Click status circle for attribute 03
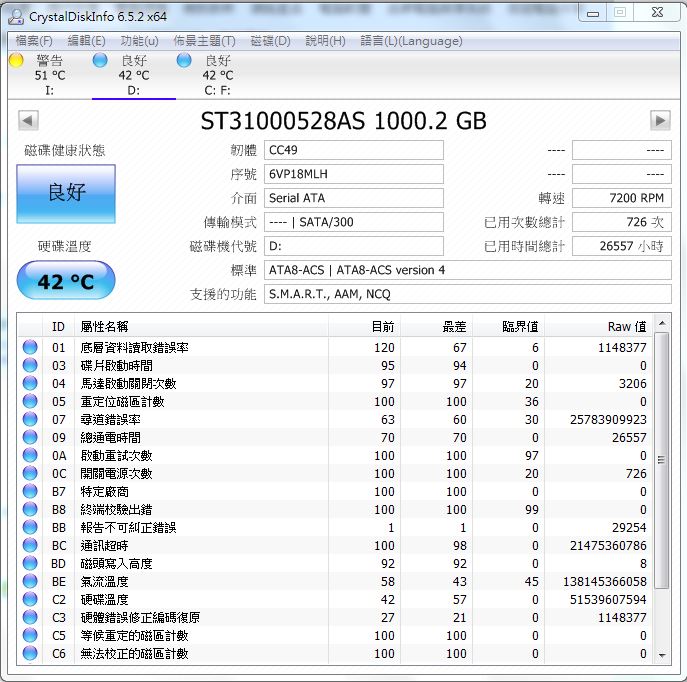687x682 pixels. (30, 365)
